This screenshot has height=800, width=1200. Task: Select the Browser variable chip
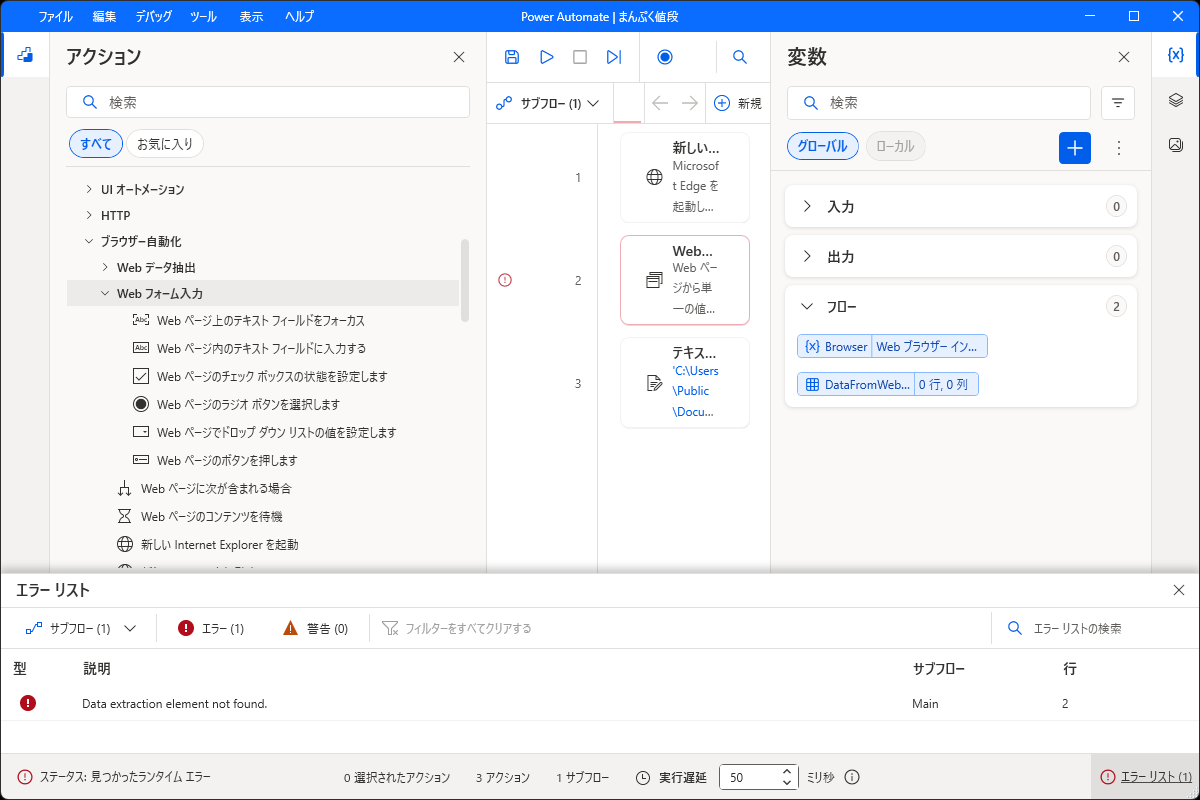892,346
